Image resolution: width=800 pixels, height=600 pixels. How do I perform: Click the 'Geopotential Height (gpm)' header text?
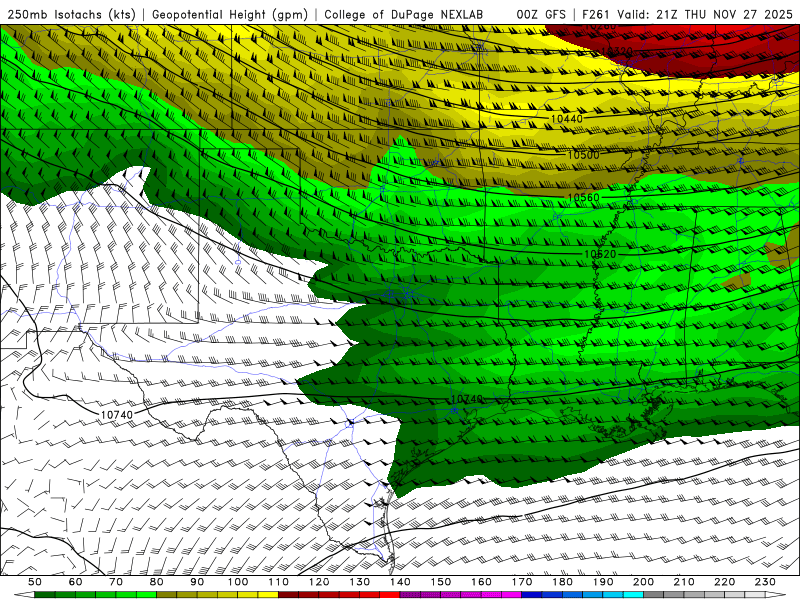[230, 14]
